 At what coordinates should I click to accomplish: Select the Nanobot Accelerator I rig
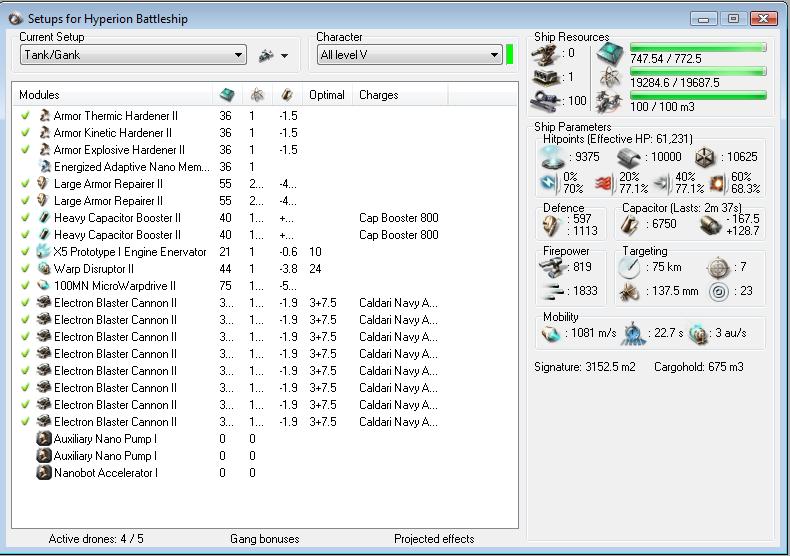[x=264, y=473]
